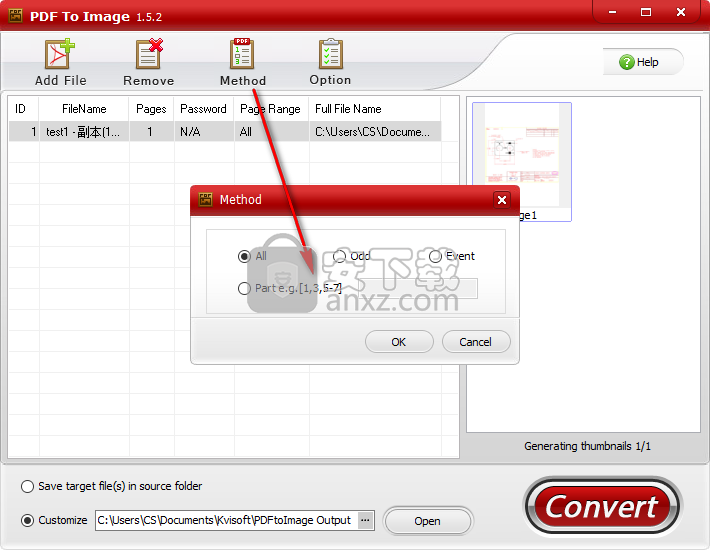The width and height of the screenshot is (710, 550).
Task: Open the Method toolbar icon
Action: click(x=243, y=62)
